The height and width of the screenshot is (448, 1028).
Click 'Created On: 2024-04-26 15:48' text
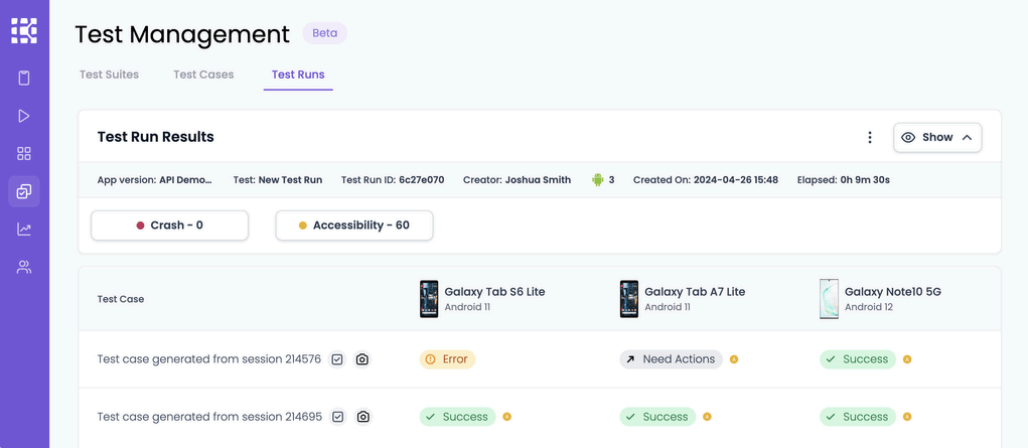[x=705, y=180]
